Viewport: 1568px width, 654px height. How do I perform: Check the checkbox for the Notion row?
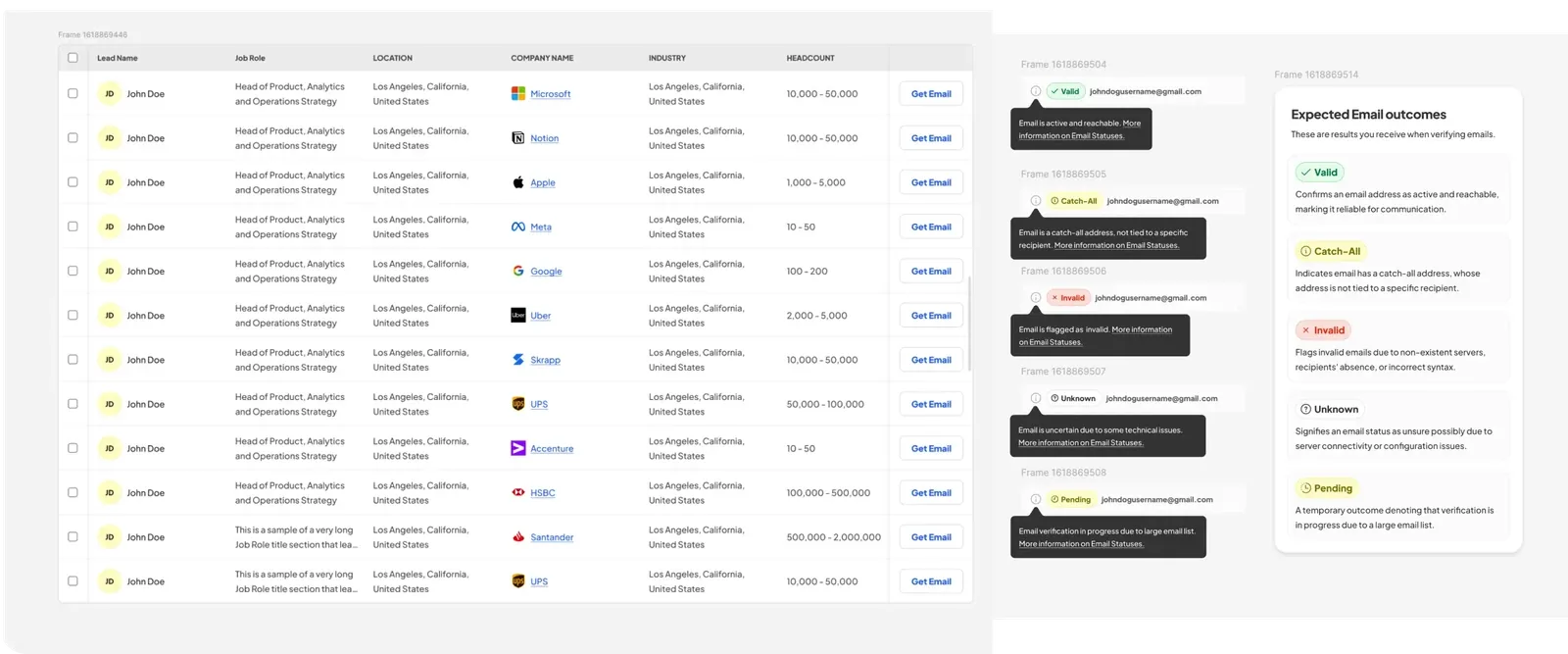pos(73,138)
